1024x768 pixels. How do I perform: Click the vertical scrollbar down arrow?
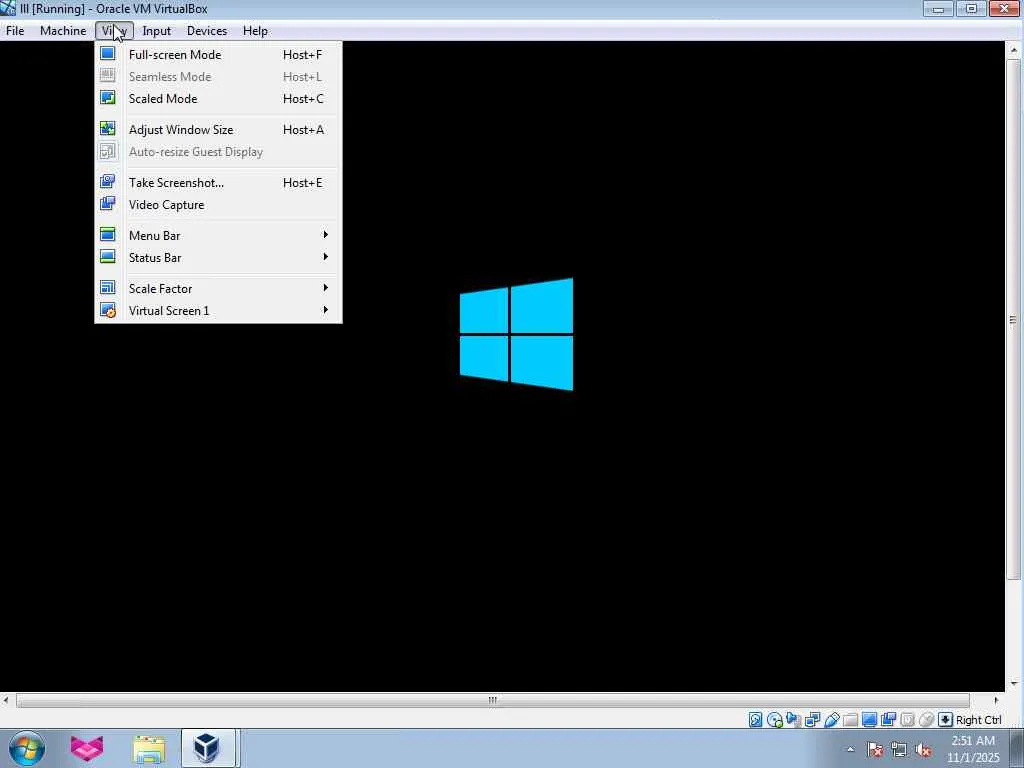[1014, 684]
